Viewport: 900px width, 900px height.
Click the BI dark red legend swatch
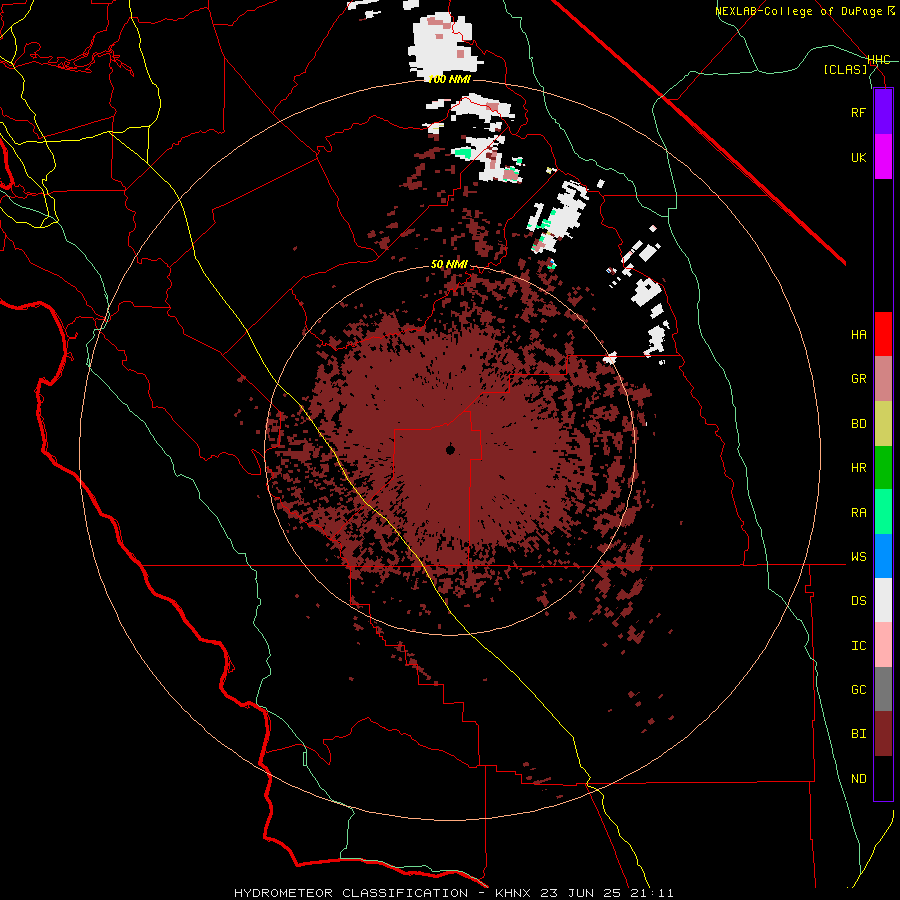point(883,734)
